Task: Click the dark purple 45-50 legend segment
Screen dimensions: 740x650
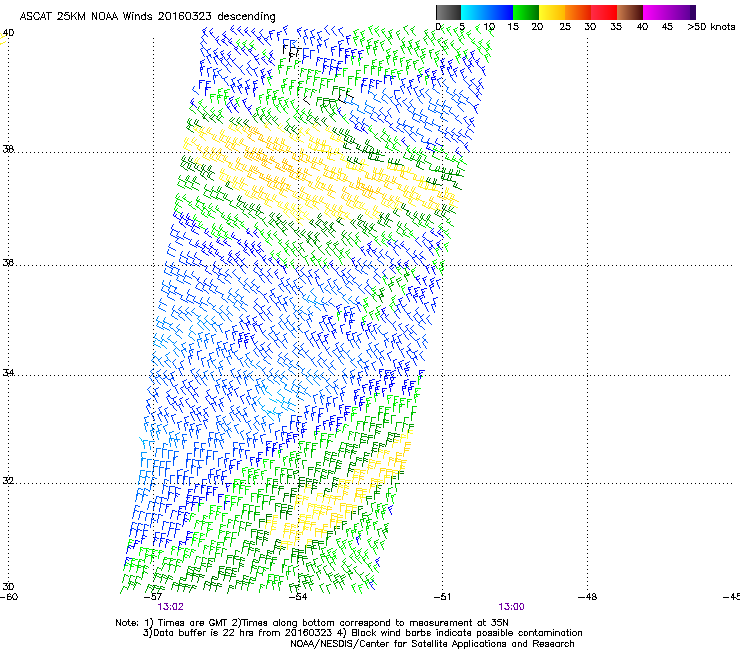Action: tap(682, 12)
